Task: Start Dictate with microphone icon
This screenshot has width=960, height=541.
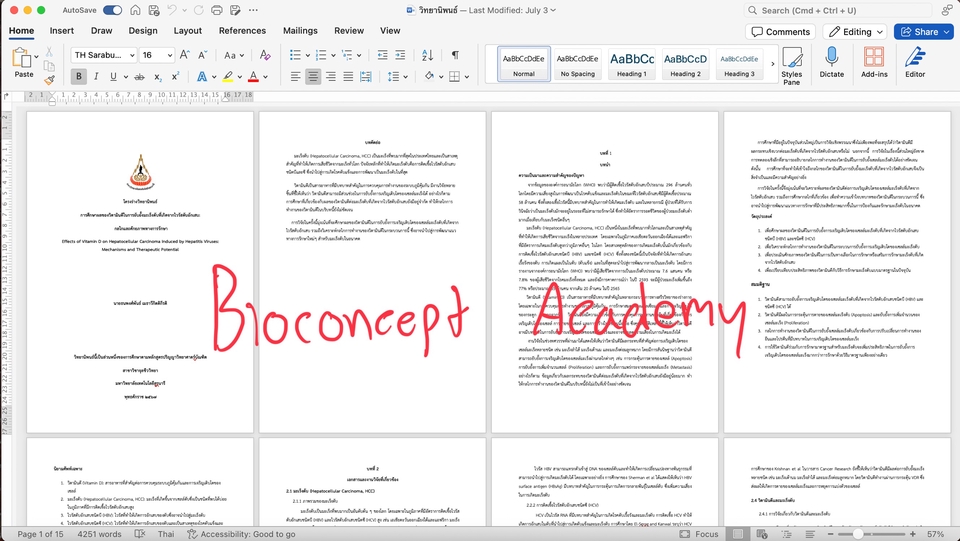Action: 831,63
